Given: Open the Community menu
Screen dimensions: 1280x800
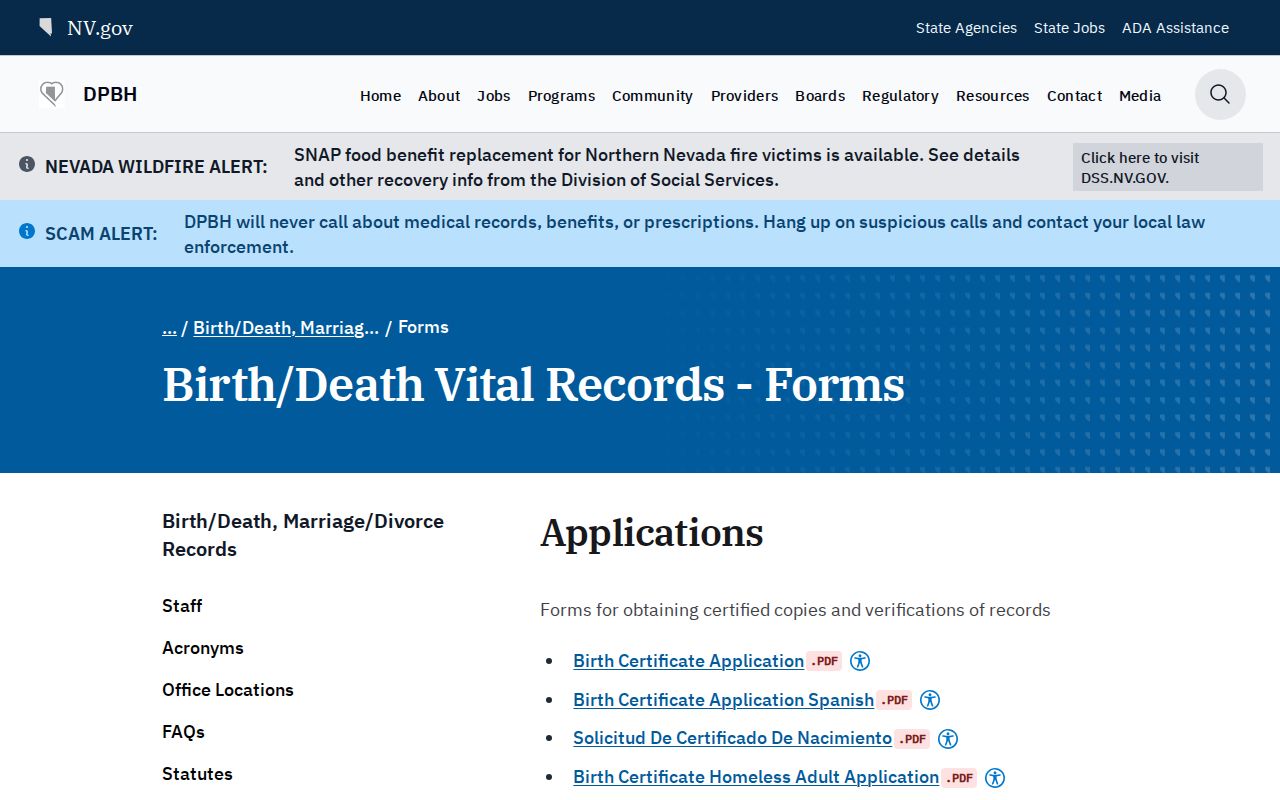Looking at the screenshot, I should pyautogui.click(x=652, y=96).
